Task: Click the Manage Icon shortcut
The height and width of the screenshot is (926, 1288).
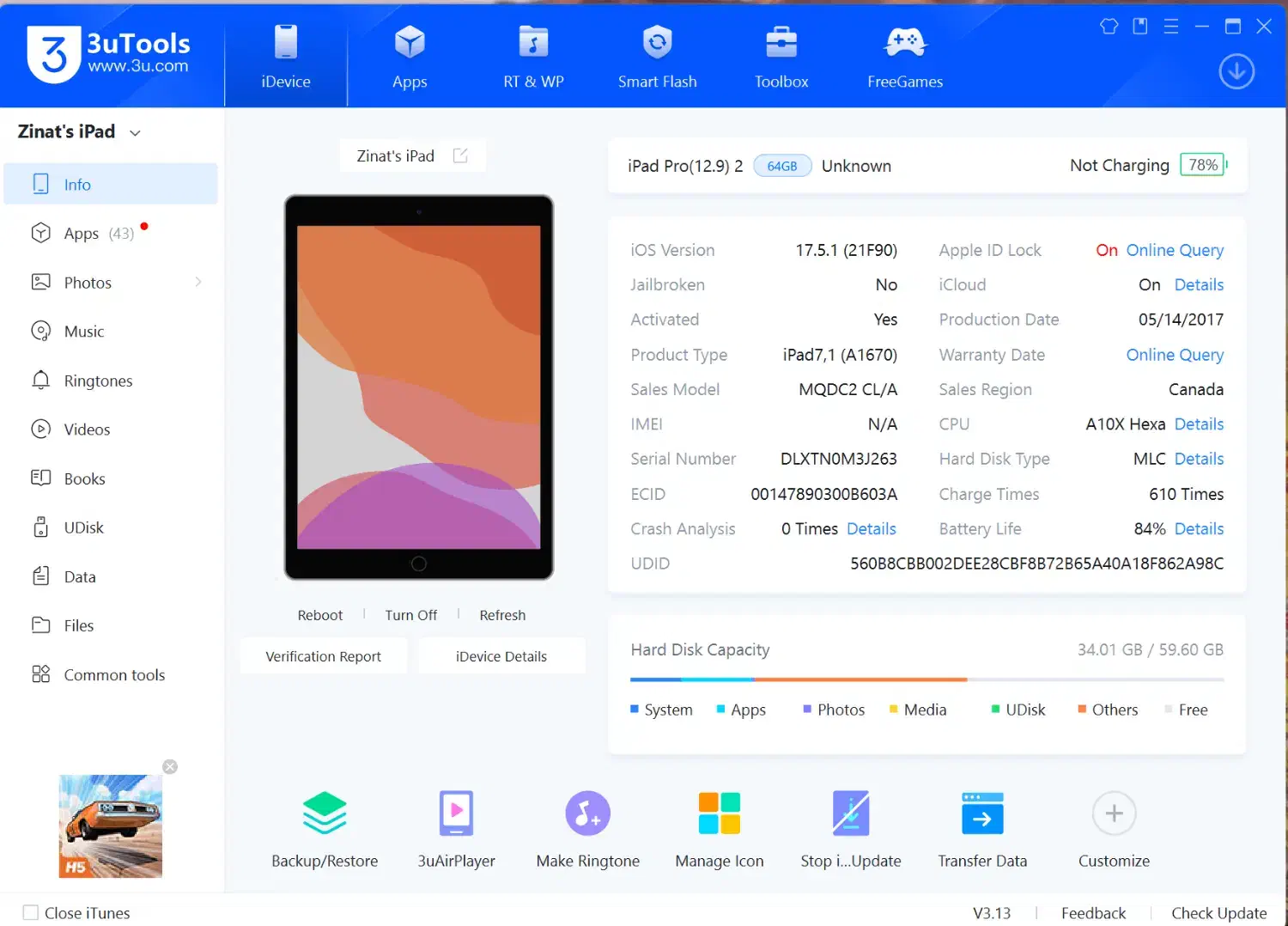Action: pyautogui.click(x=719, y=813)
